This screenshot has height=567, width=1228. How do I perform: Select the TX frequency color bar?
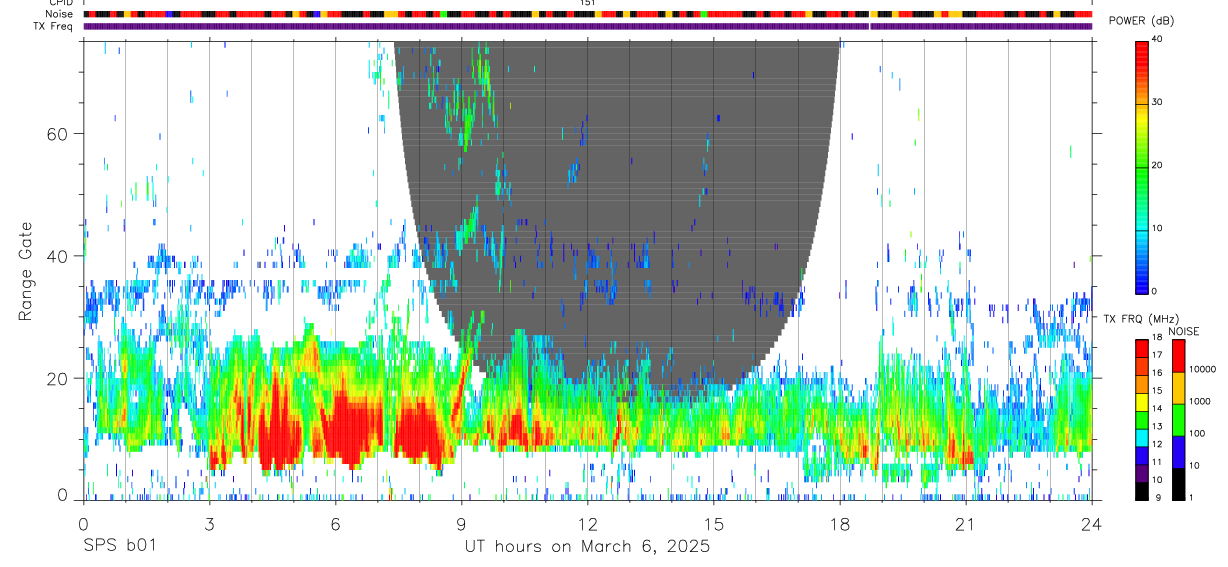click(1142, 419)
